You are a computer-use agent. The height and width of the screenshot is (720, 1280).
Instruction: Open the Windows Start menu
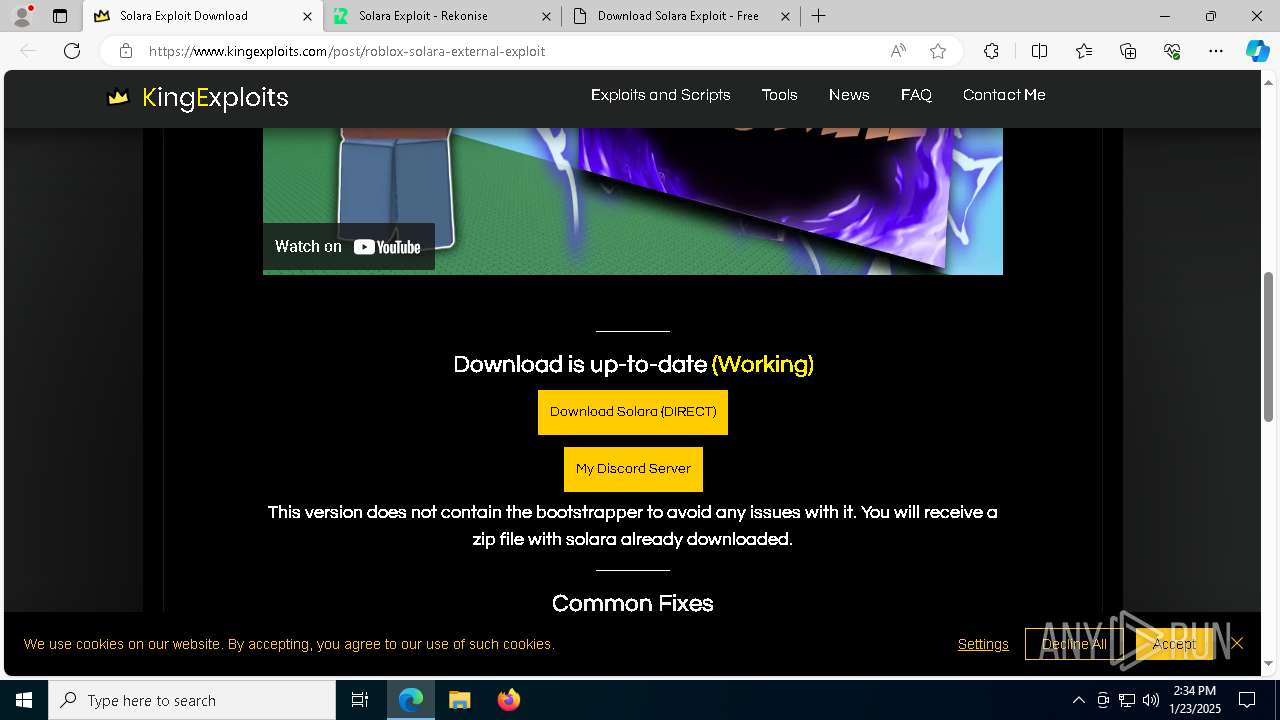coord(24,700)
